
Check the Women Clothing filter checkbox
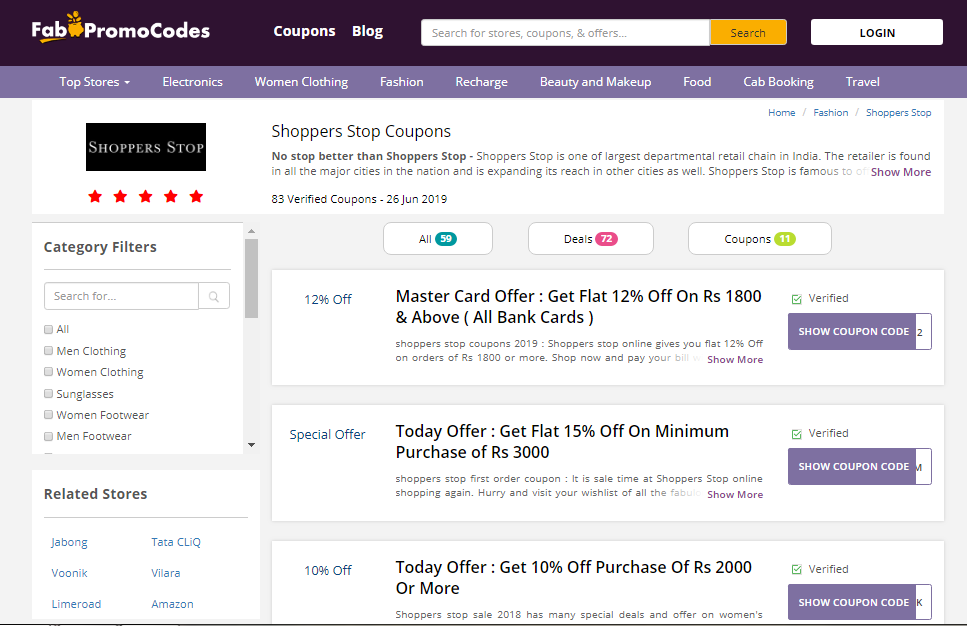pos(48,372)
